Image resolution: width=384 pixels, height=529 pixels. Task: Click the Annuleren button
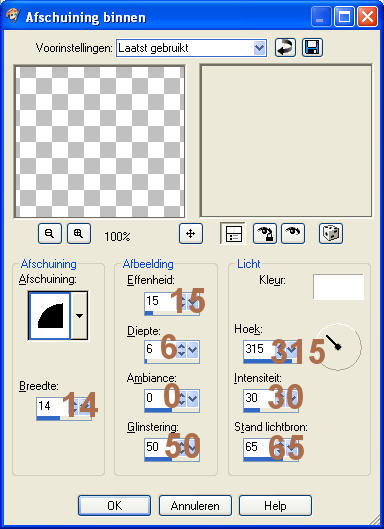pos(195,505)
